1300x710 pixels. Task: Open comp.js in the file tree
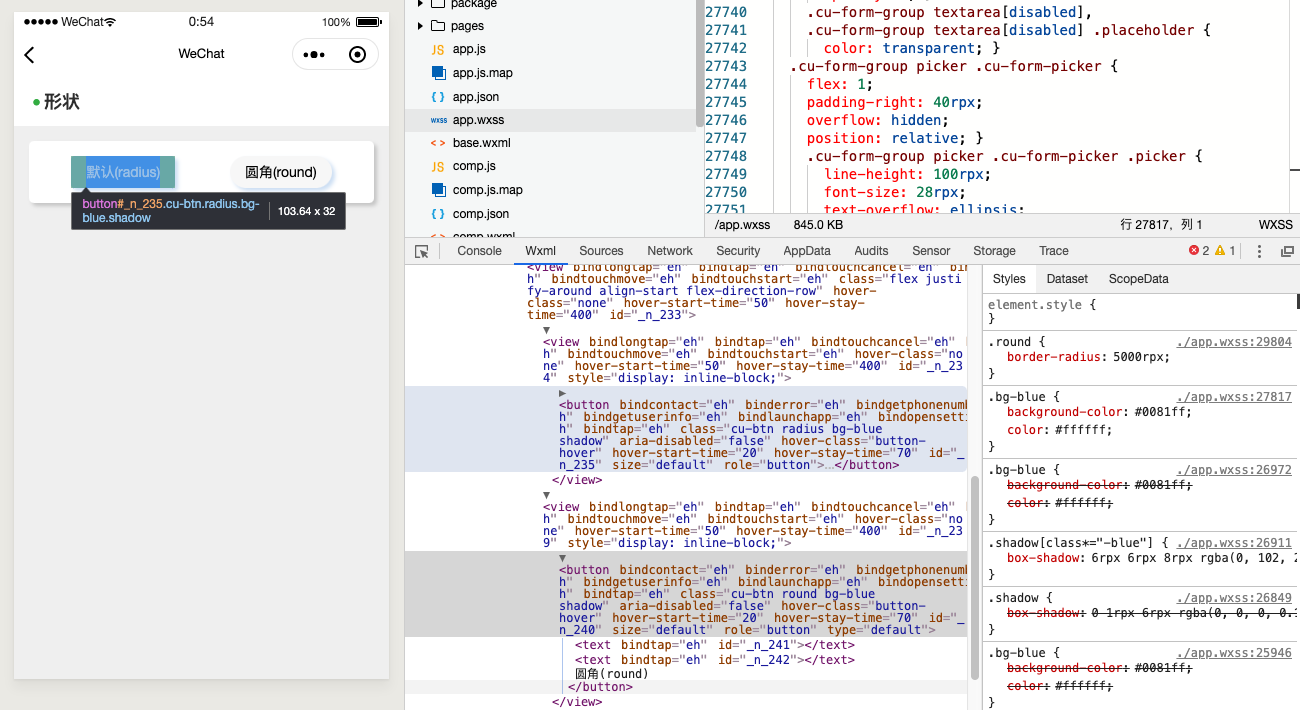pyautogui.click(x=551, y=166)
